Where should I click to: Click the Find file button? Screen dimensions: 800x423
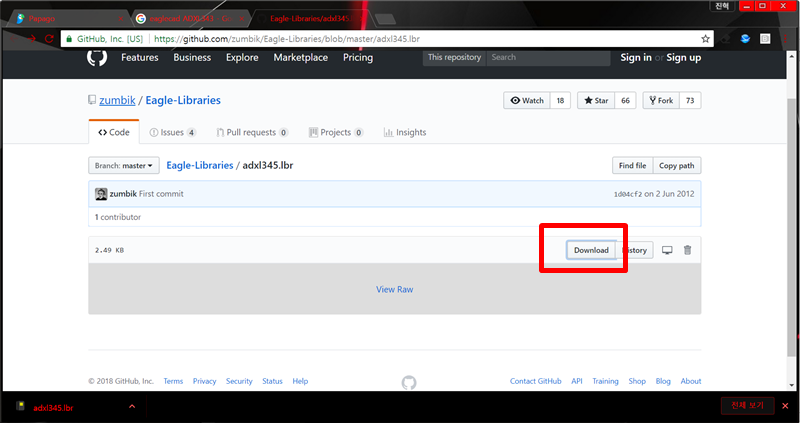point(633,165)
